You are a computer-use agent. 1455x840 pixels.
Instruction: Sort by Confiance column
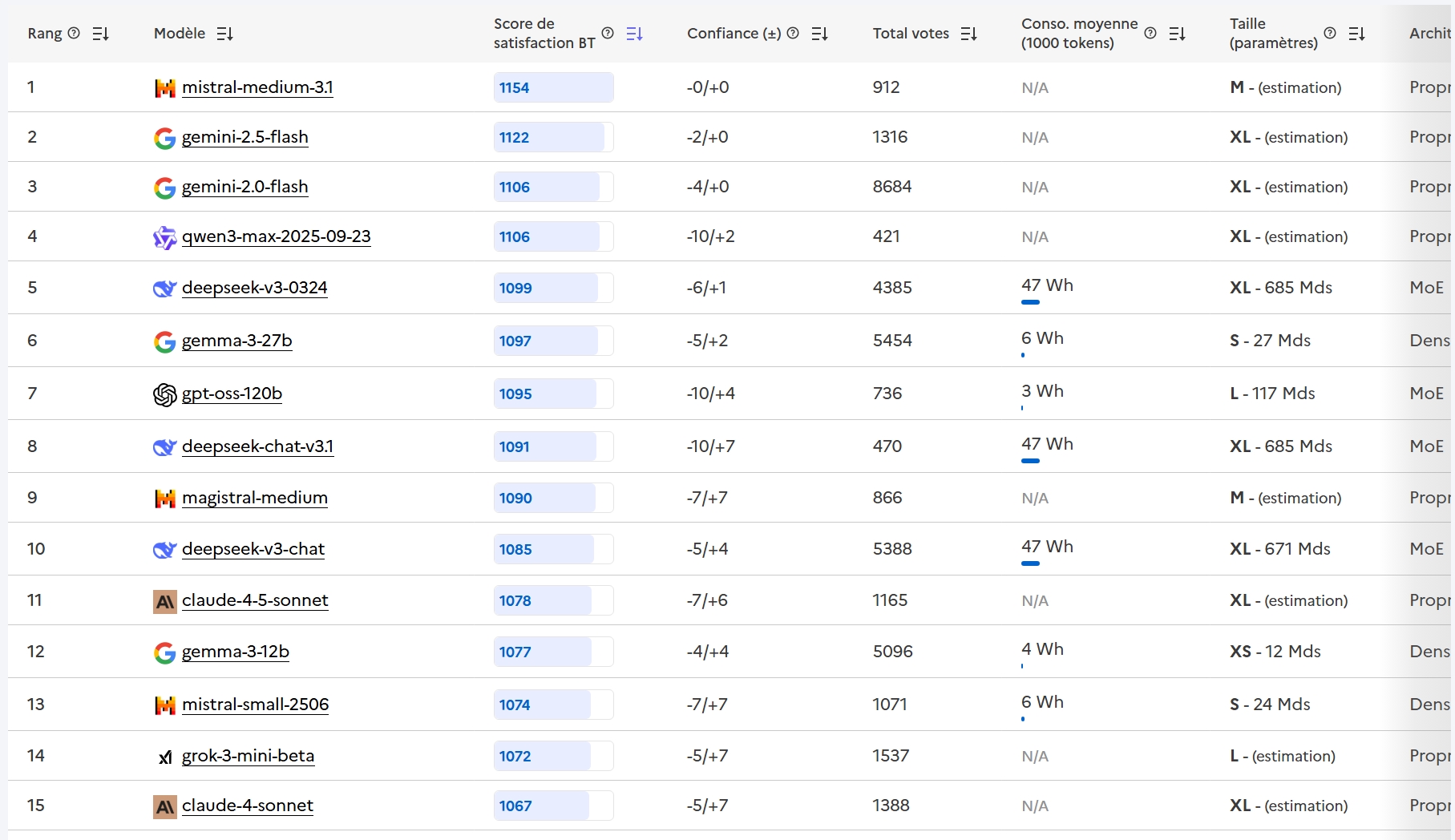coord(819,34)
